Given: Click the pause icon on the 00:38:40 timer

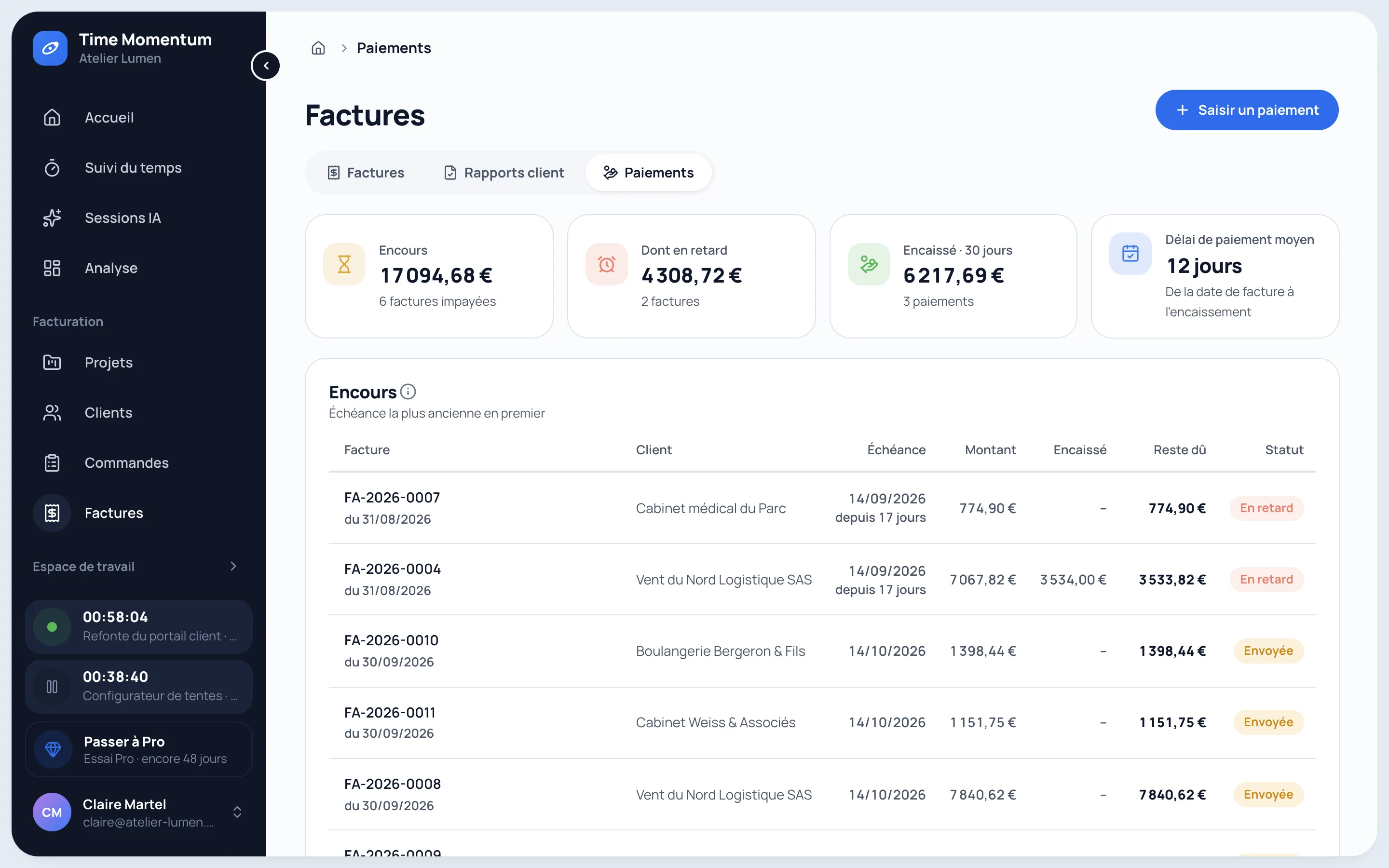Looking at the screenshot, I should pos(52,687).
